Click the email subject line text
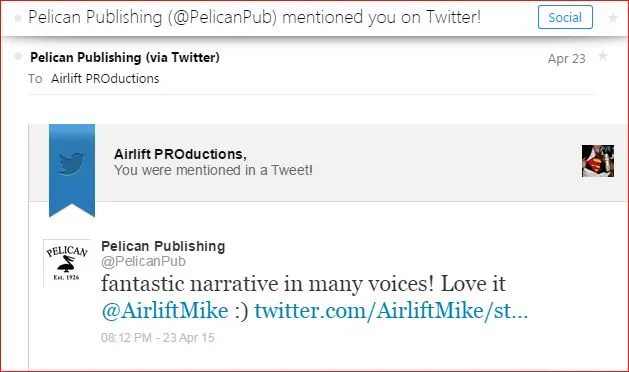The height and width of the screenshot is (372, 629). tap(254, 17)
